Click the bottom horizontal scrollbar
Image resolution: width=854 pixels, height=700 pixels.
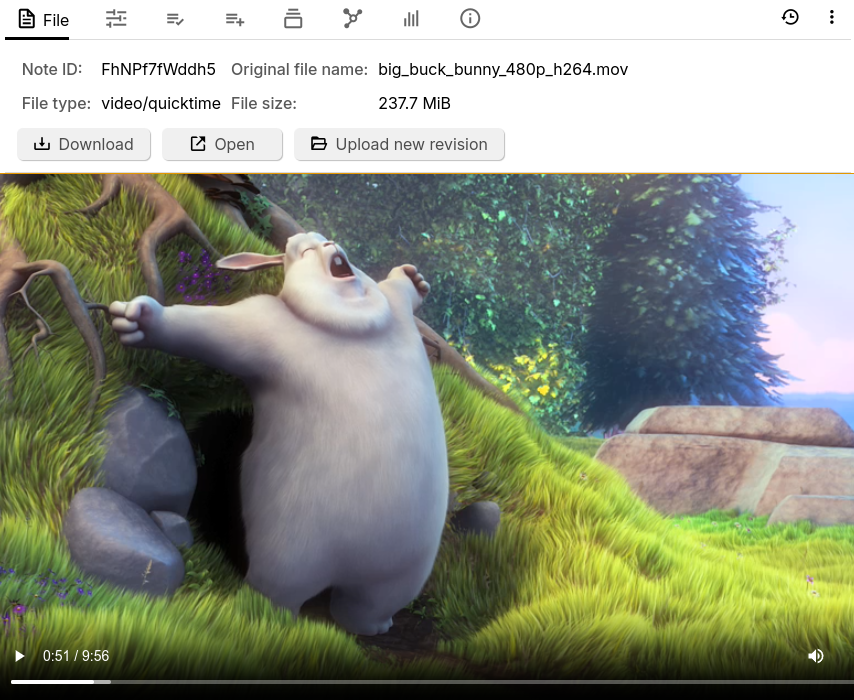click(427, 696)
